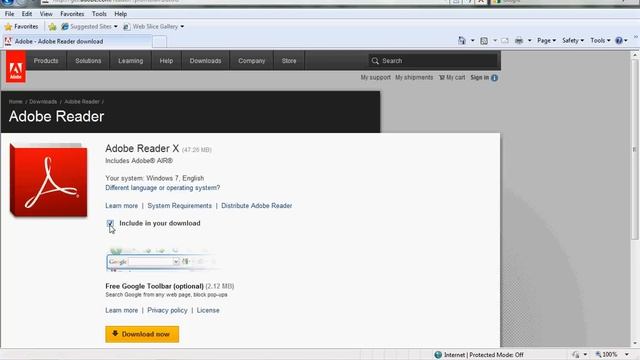Open the Tools menu in menu bar
640x360 pixels.
tap(99, 14)
